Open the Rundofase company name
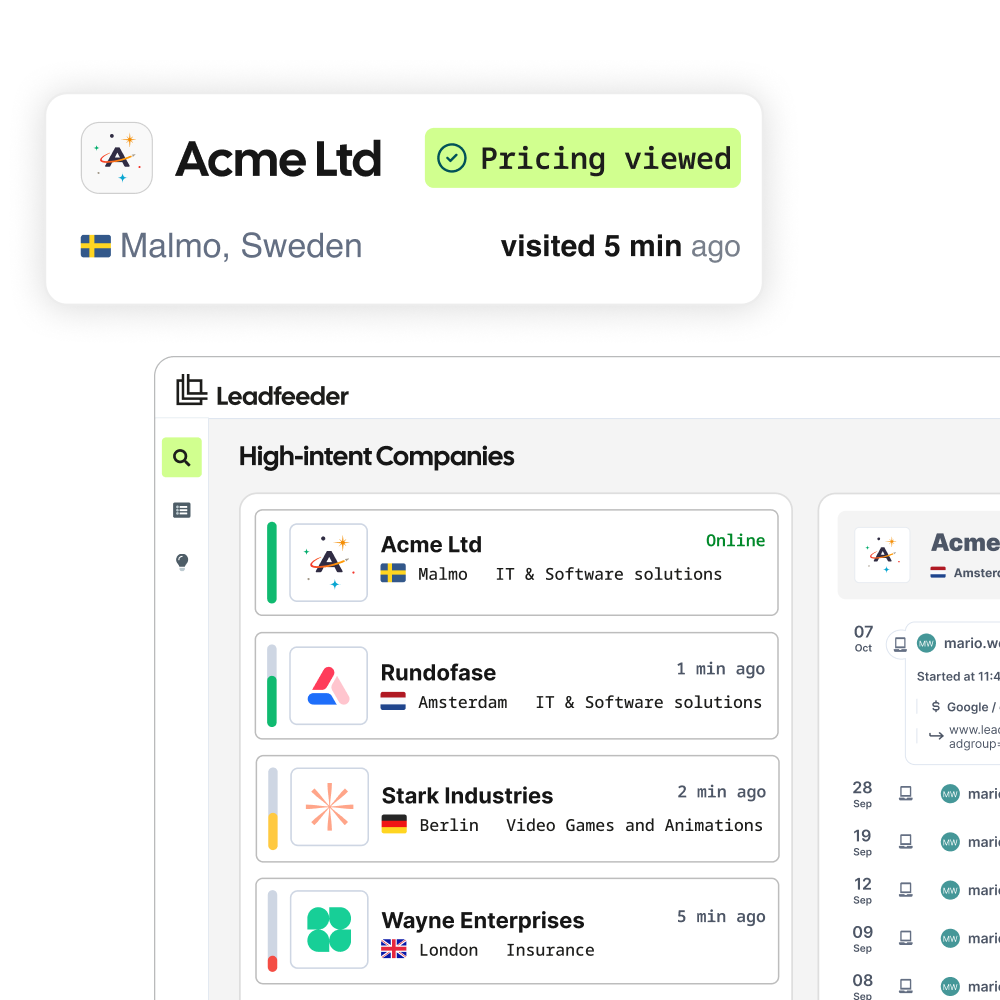Screen dimensions: 1000x1000 pos(438,673)
